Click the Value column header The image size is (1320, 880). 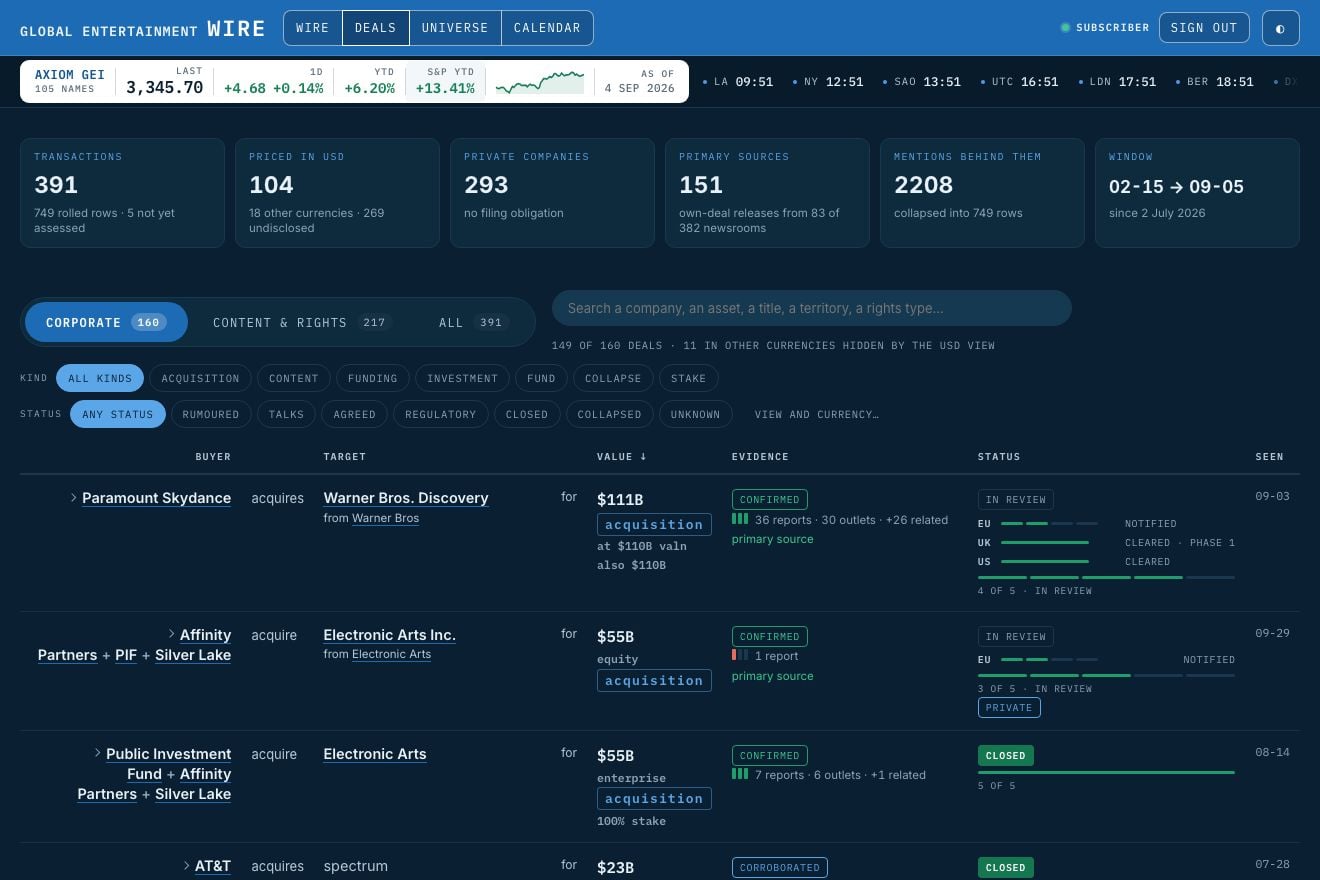pyautogui.click(x=622, y=457)
